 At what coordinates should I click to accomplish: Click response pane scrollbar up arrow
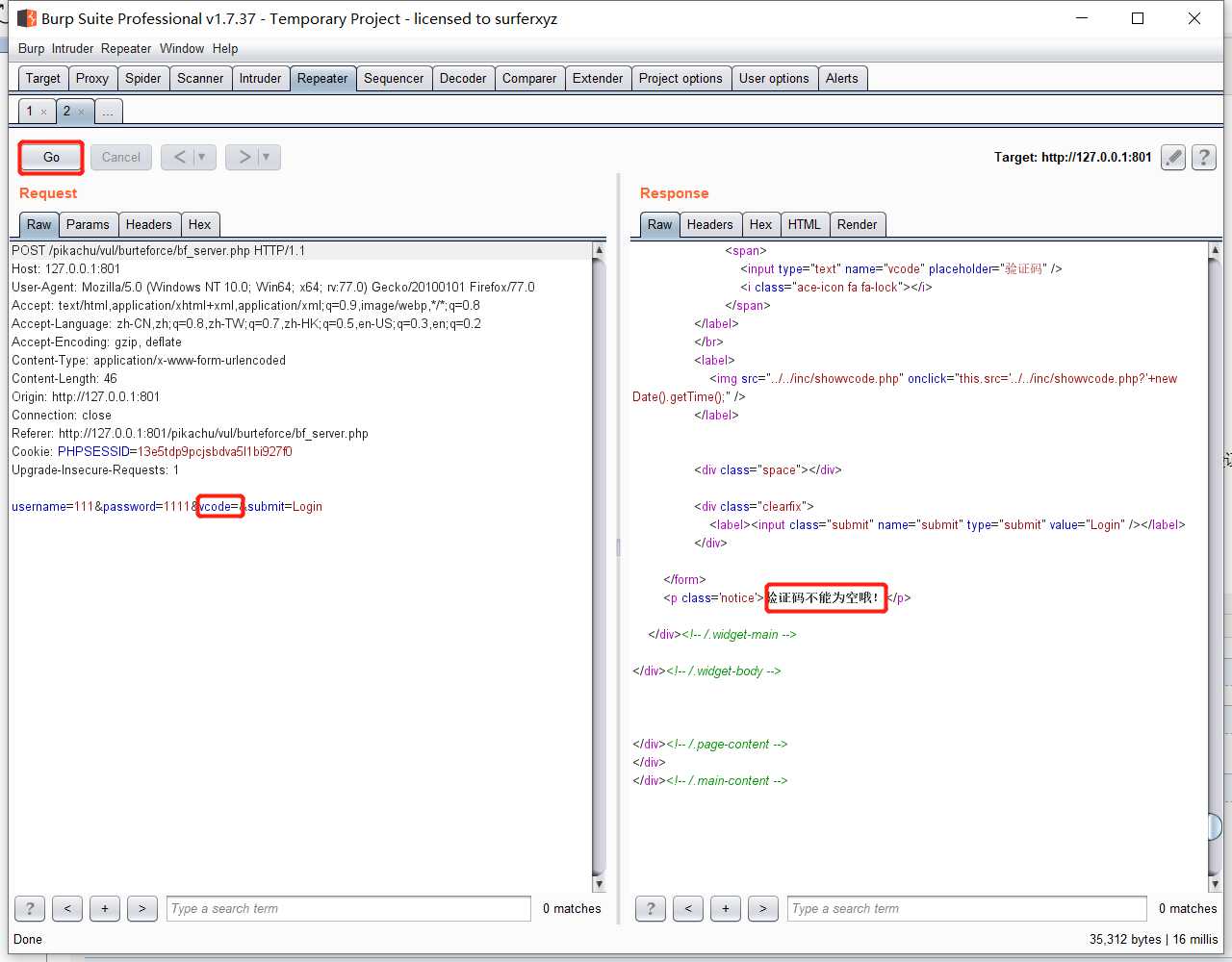pos(1215,250)
